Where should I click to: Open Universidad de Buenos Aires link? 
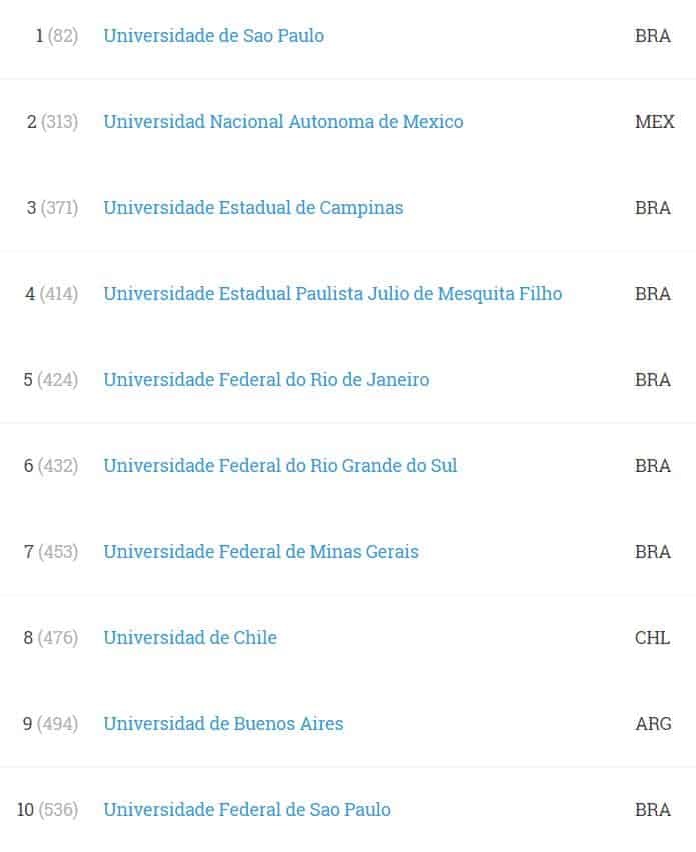(x=223, y=724)
